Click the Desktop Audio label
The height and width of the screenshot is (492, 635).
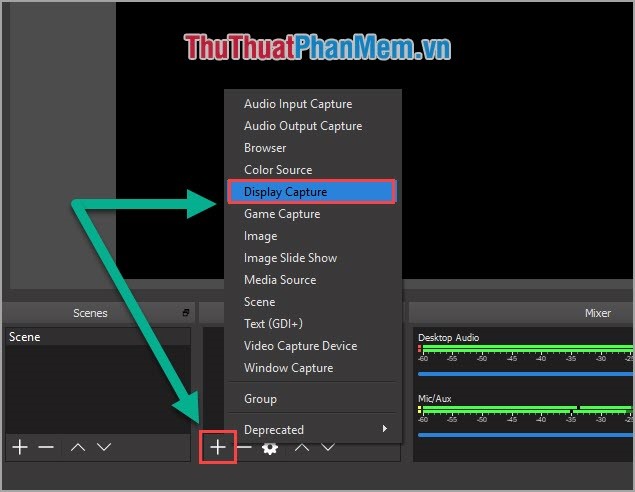point(448,338)
